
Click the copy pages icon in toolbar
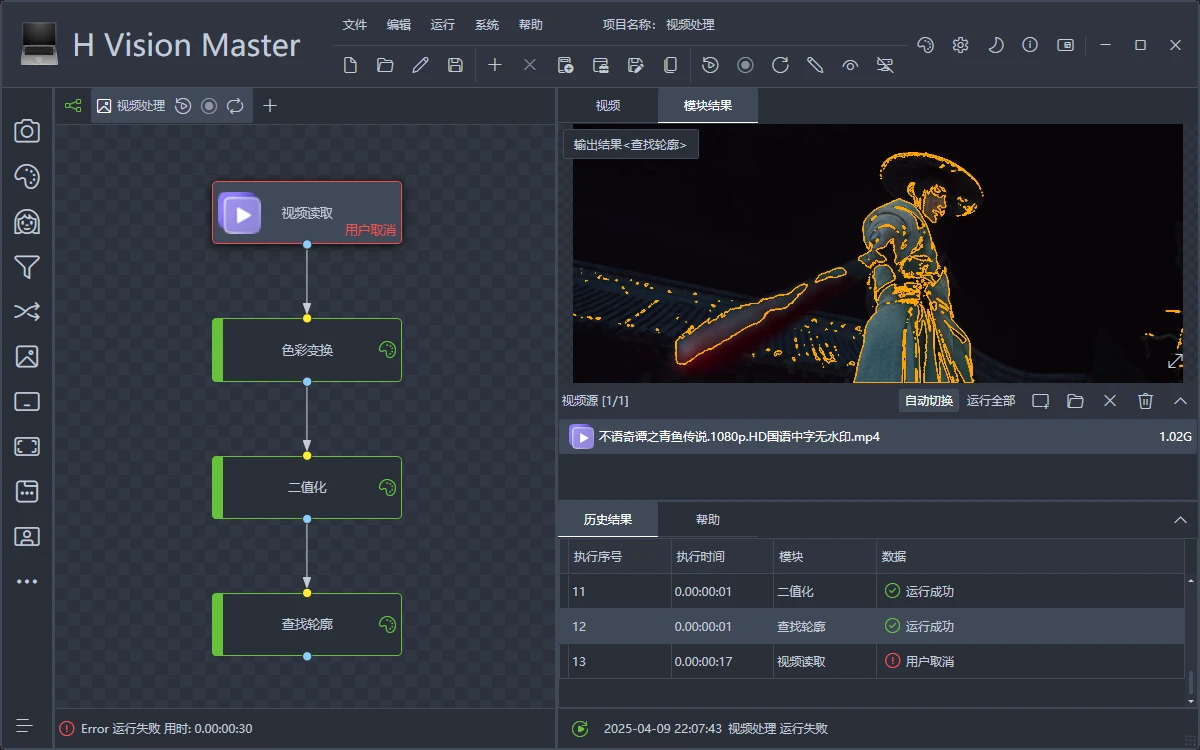coord(670,65)
